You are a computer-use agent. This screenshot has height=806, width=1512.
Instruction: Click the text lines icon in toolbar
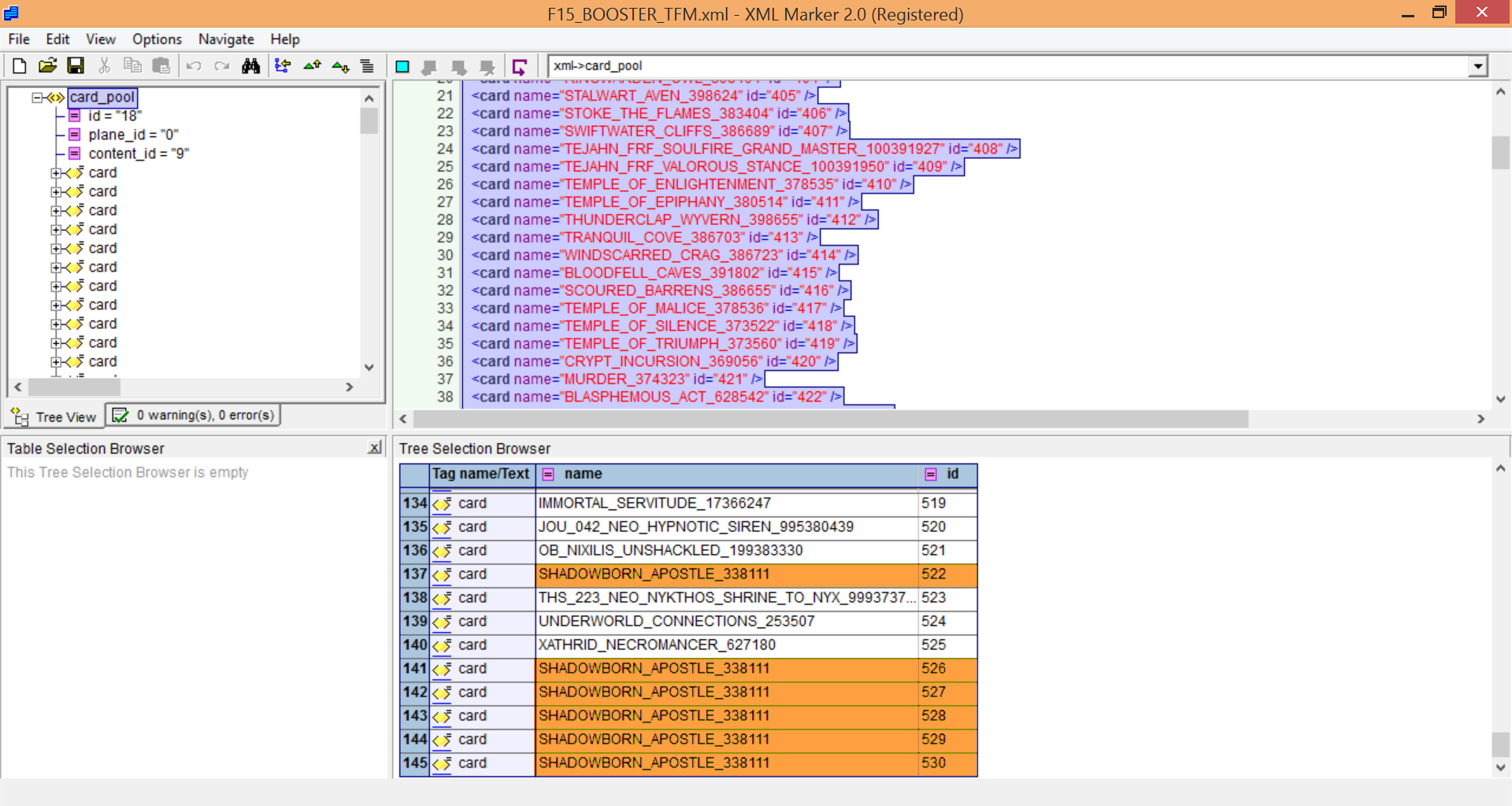tap(367, 66)
